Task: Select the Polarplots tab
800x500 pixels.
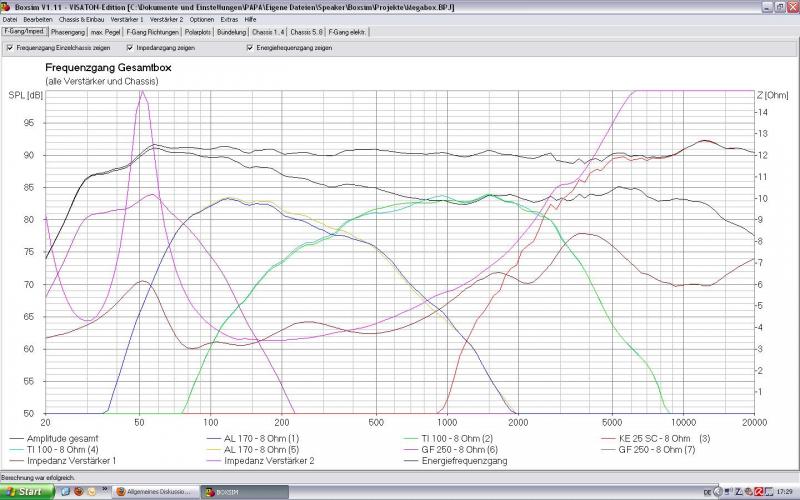Action: [200, 32]
